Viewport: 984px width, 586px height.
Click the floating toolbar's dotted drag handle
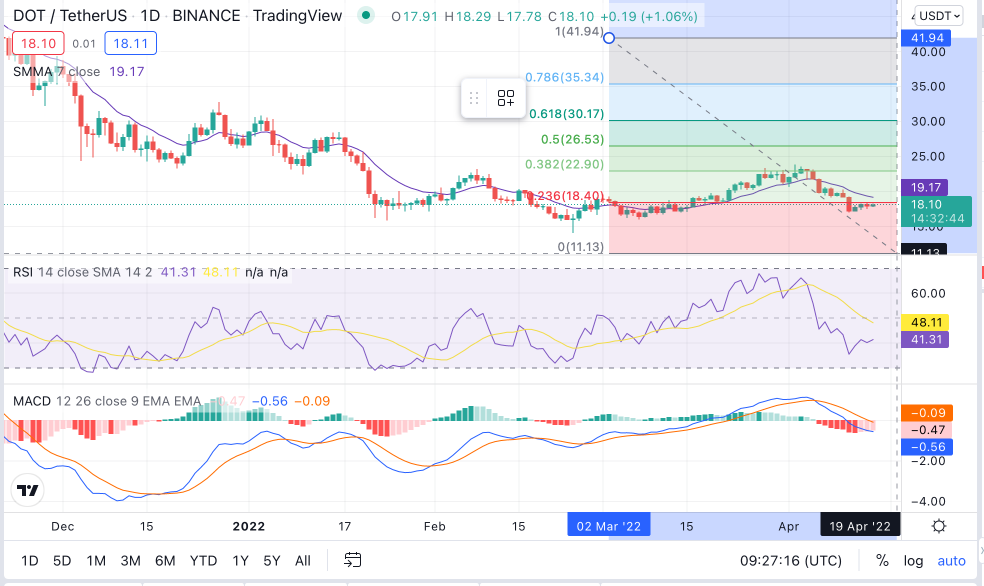[x=474, y=98]
